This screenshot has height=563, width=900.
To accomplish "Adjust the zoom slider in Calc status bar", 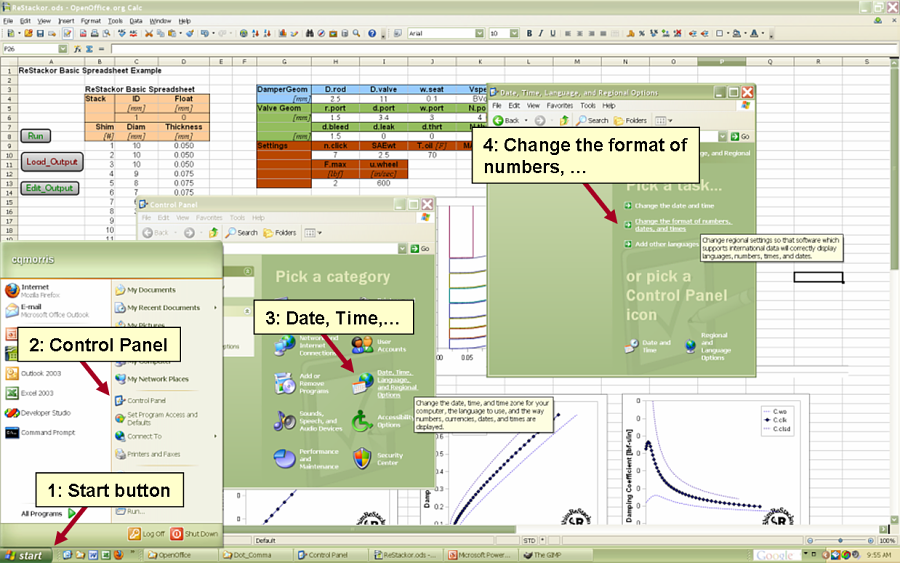I will [x=840, y=541].
